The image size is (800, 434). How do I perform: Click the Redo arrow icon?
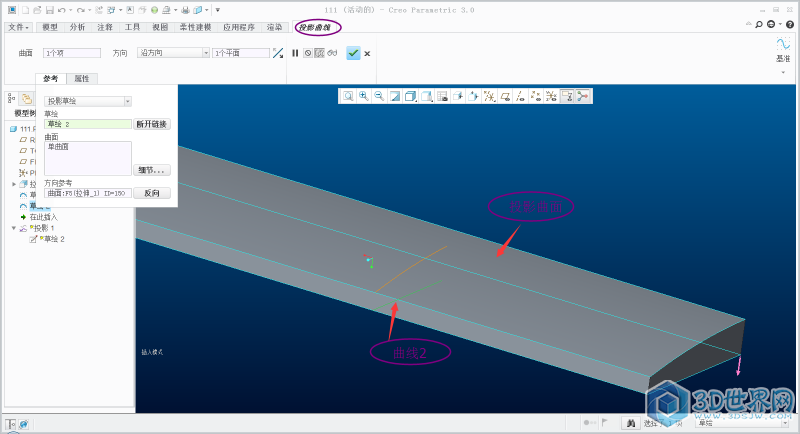[x=80, y=10]
